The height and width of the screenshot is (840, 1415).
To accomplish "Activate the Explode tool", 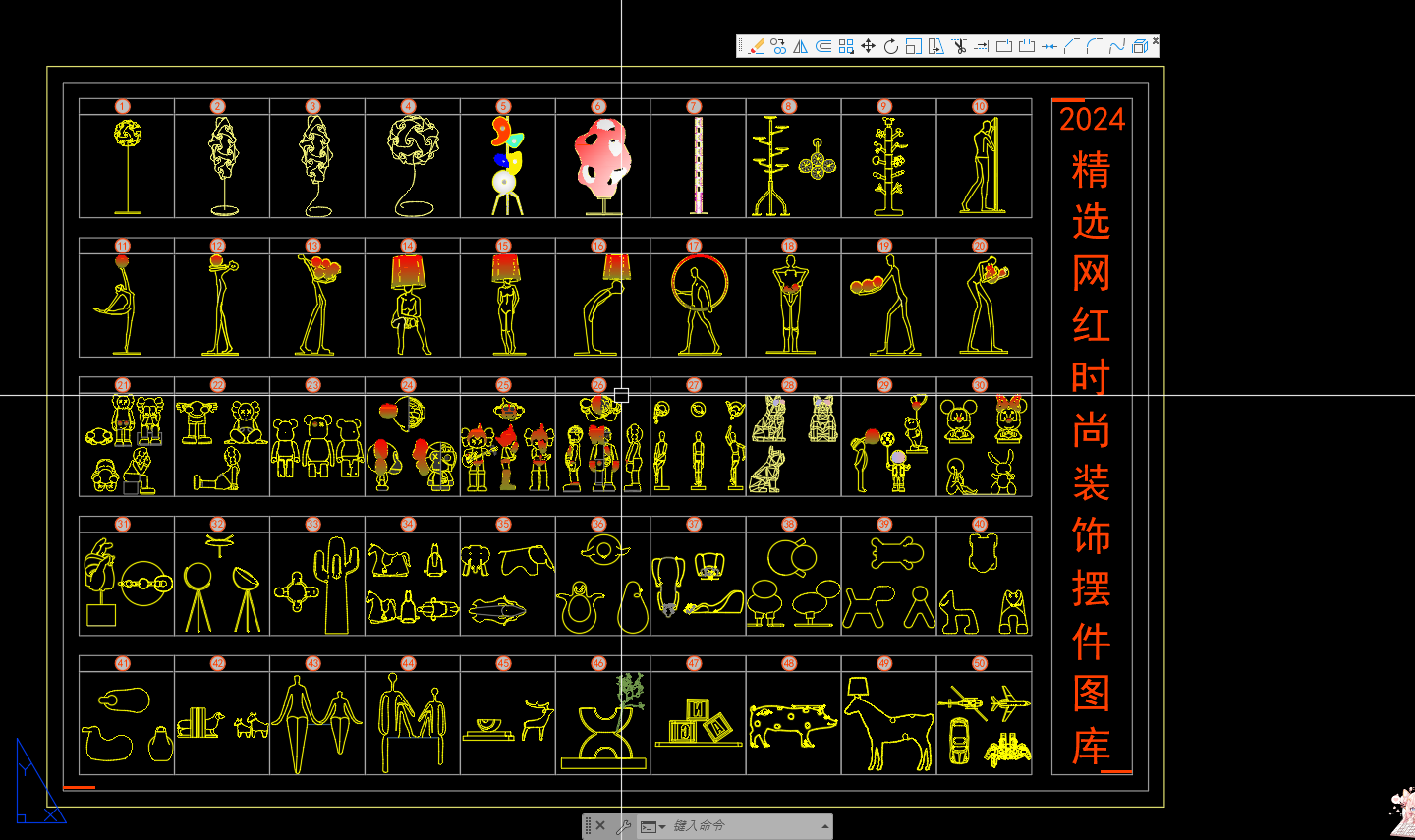I will [x=1140, y=46].
